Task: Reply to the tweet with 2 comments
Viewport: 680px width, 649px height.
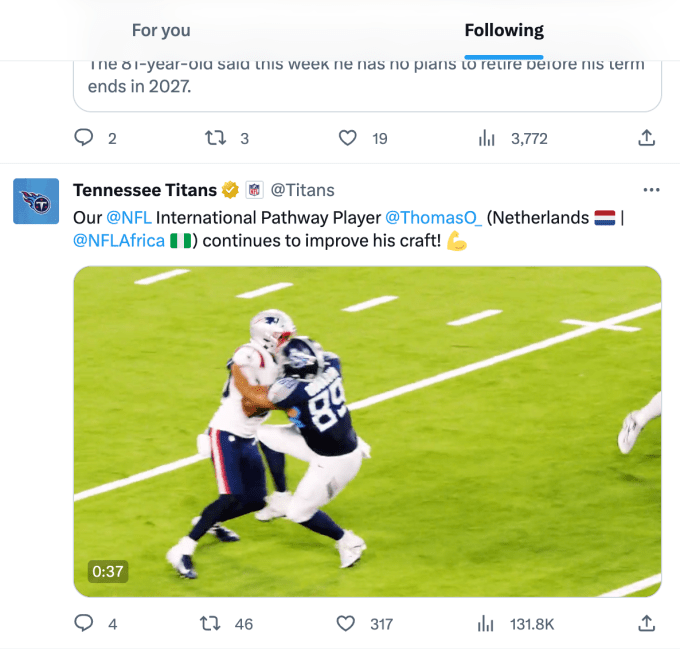Action: click(x=85, y=138)
